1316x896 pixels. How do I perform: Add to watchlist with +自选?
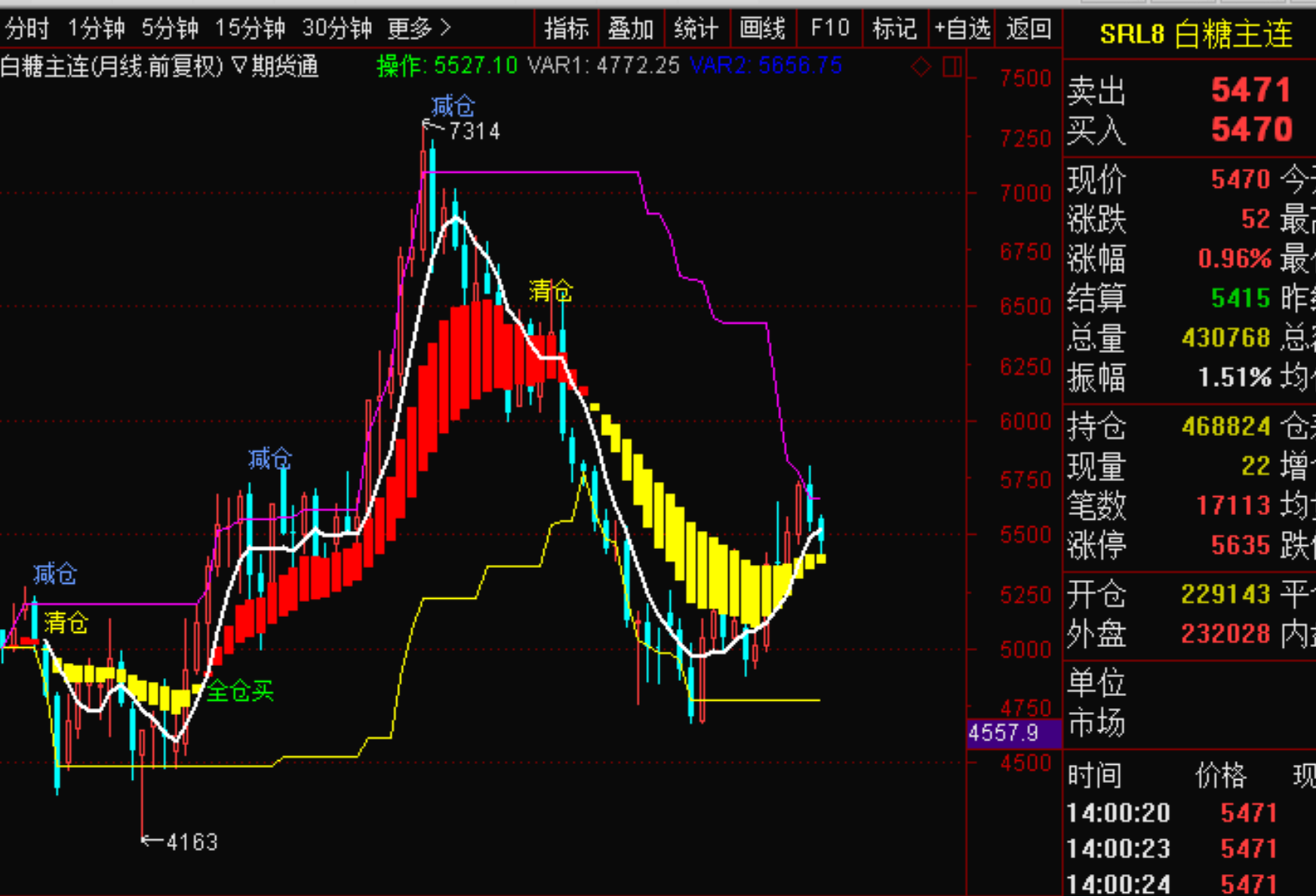[x=962, y=29]
